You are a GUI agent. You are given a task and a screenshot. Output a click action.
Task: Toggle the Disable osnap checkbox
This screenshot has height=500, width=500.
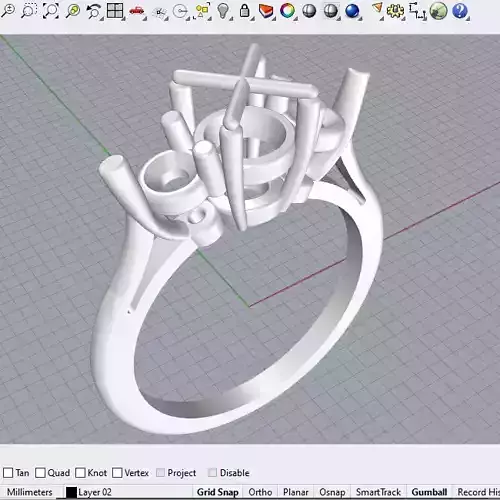click(212, 473)
